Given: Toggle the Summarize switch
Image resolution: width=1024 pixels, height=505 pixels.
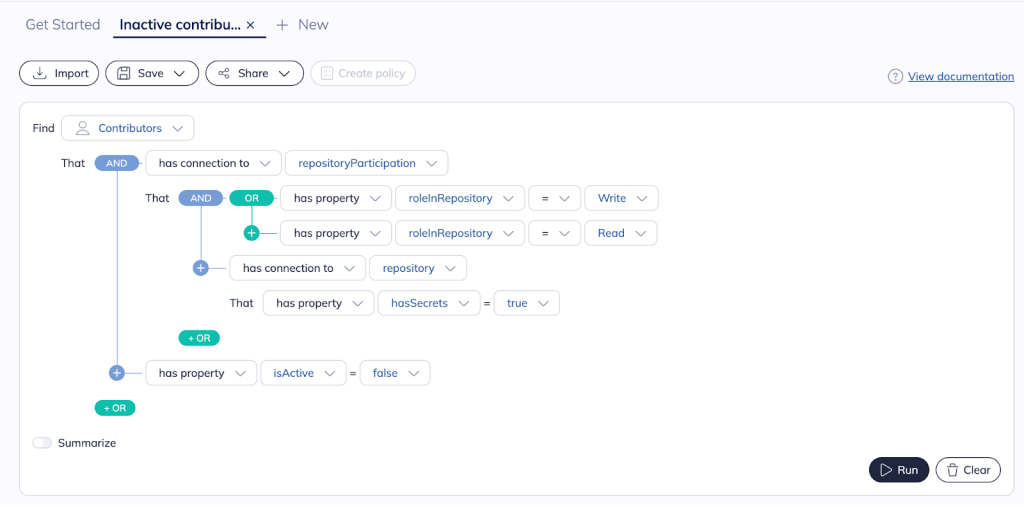Looking at the screenshot, I should coord(42,443).
